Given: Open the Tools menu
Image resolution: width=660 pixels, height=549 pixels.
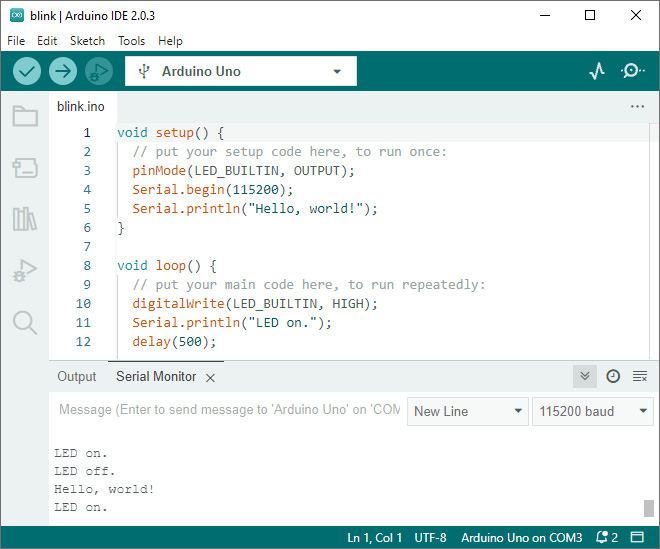Looking at the screenshot, I should pos(131,41).
